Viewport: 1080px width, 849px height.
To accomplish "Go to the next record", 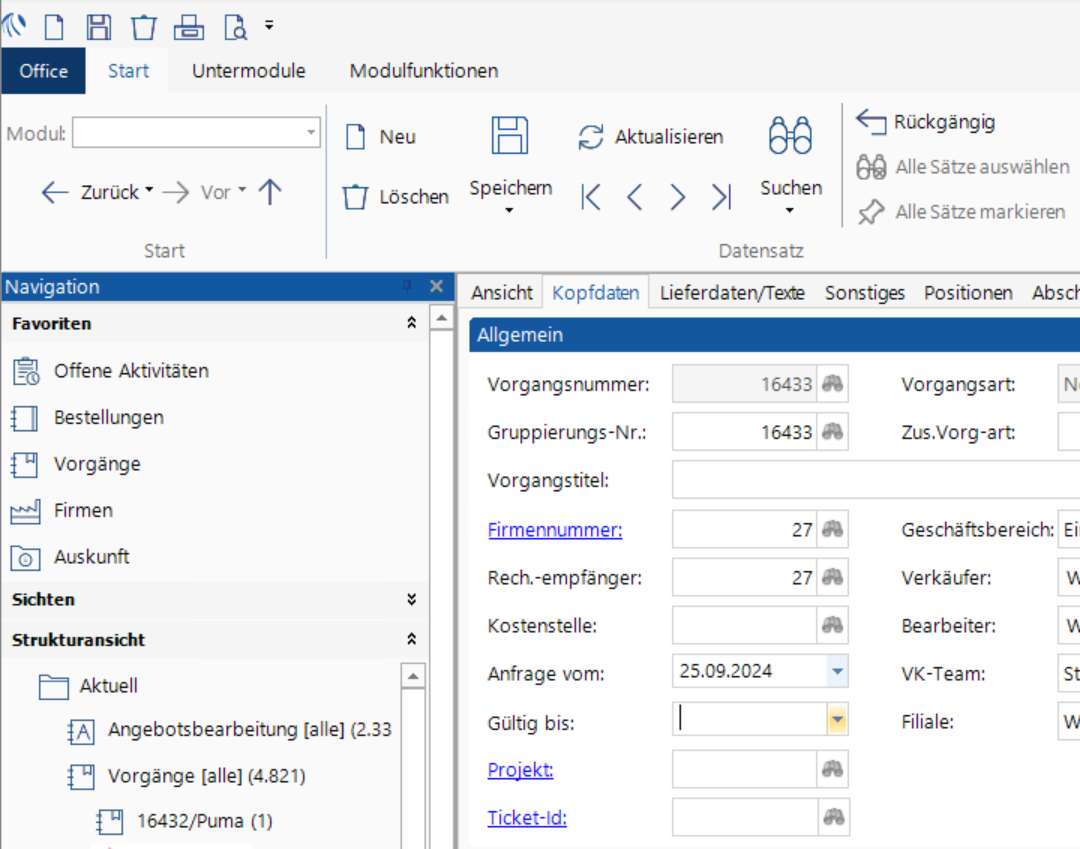I will 678,197.
